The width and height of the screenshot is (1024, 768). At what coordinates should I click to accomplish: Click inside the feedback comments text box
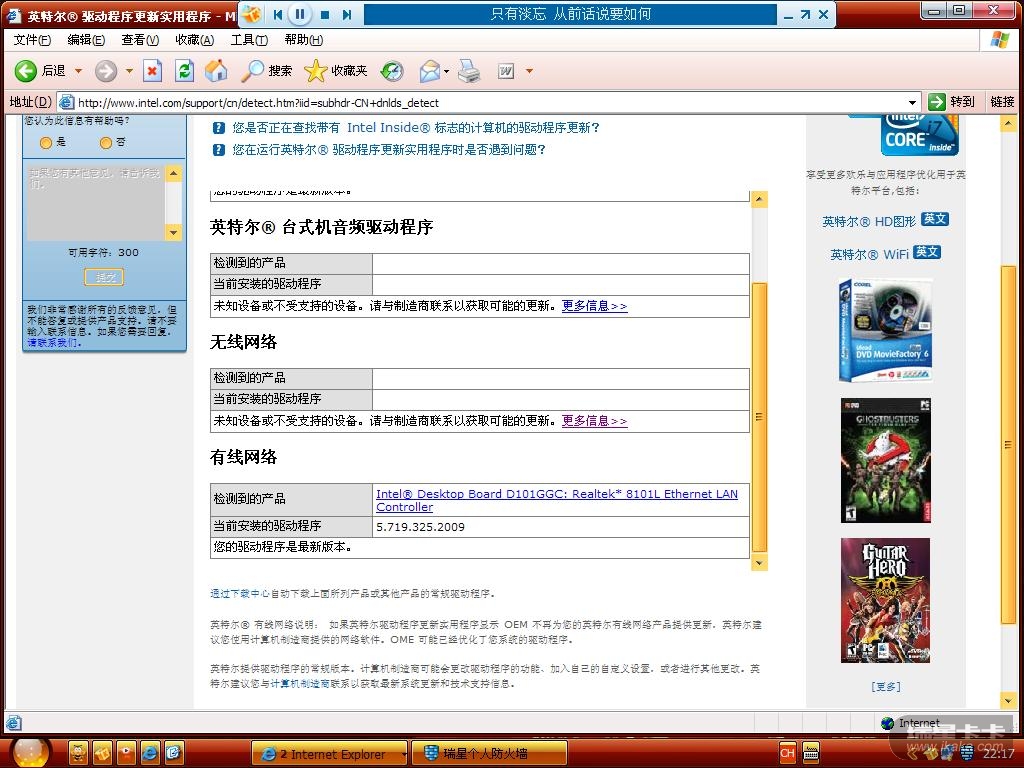95,200
